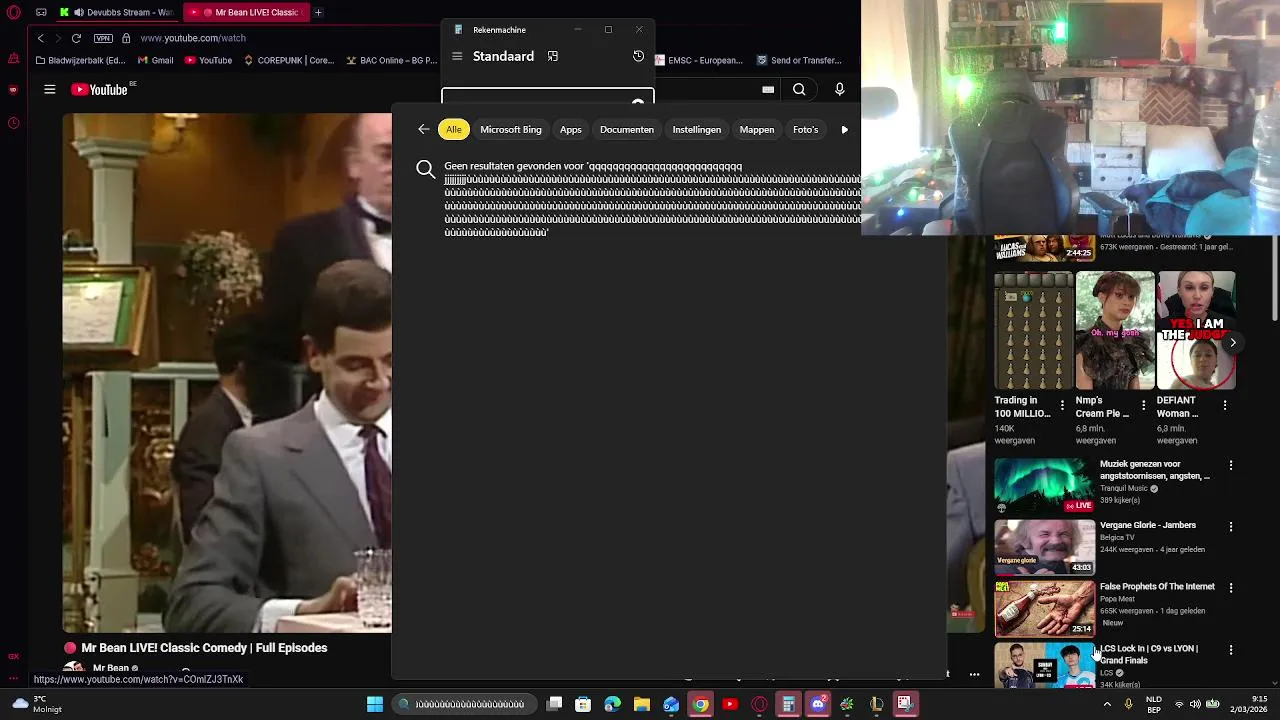Select the Apps search filter
This screenshot has height=720, width=1280.
pyautogui.click(x=570, y=129)
